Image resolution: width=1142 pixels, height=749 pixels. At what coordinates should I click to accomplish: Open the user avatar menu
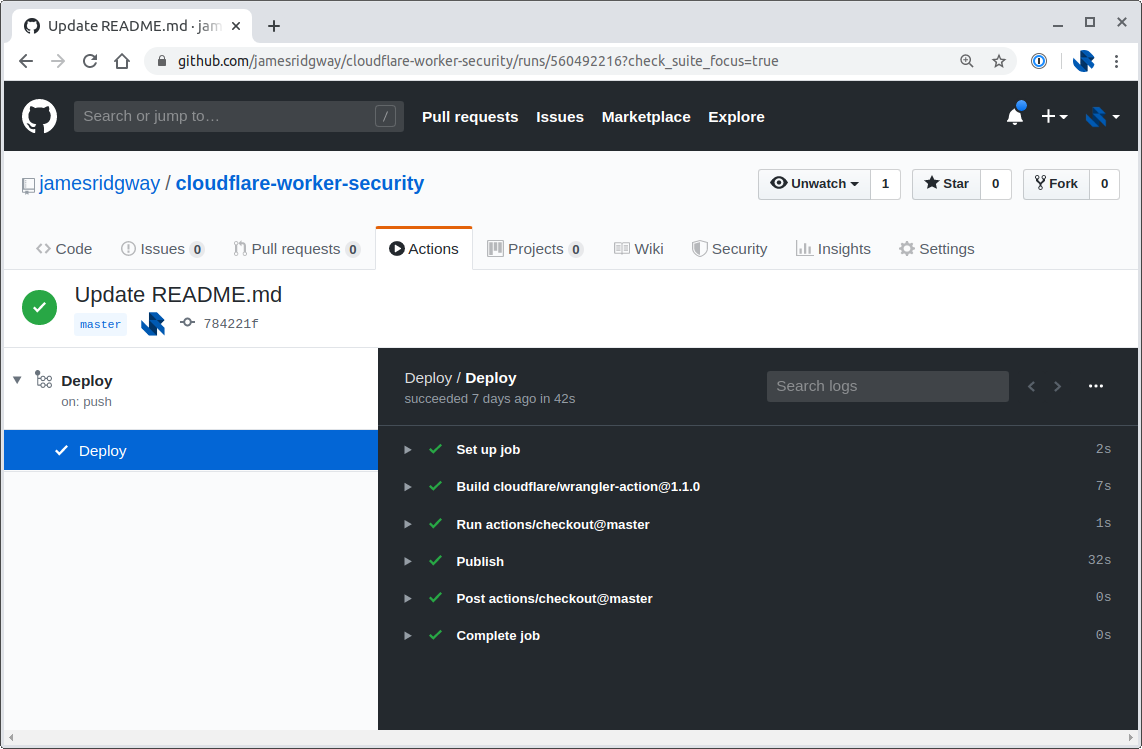click(1102, 117)
